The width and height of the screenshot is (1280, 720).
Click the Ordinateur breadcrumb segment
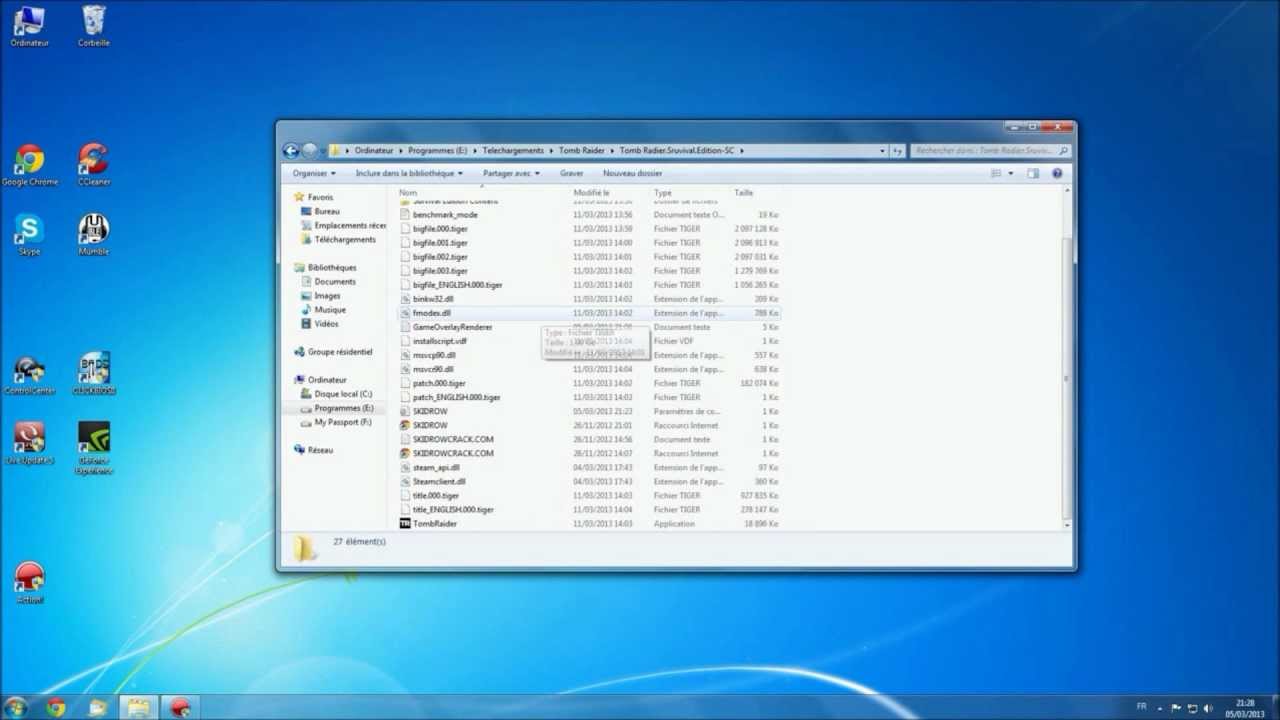[375, 151]
